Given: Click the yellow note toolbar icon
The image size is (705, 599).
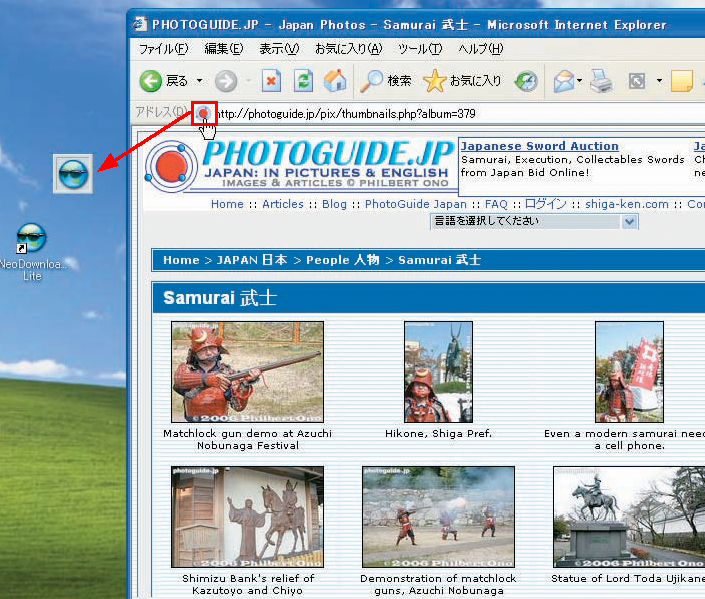Looking at the screenshot, I should 682,81.
